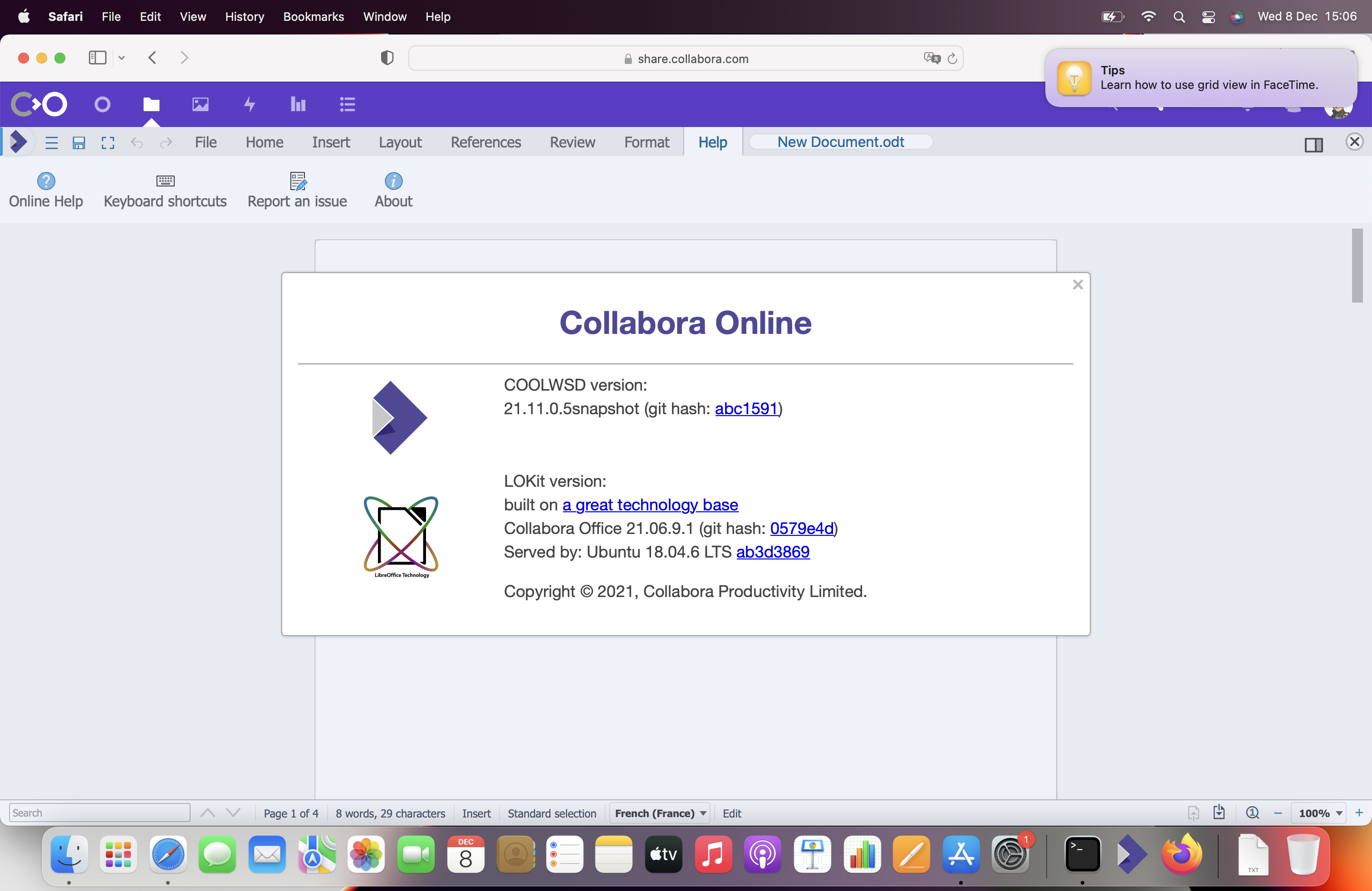Select Report an issue in the Help ribbon
The width and height of the screenshot is (1372, 891).
[298, 190]
